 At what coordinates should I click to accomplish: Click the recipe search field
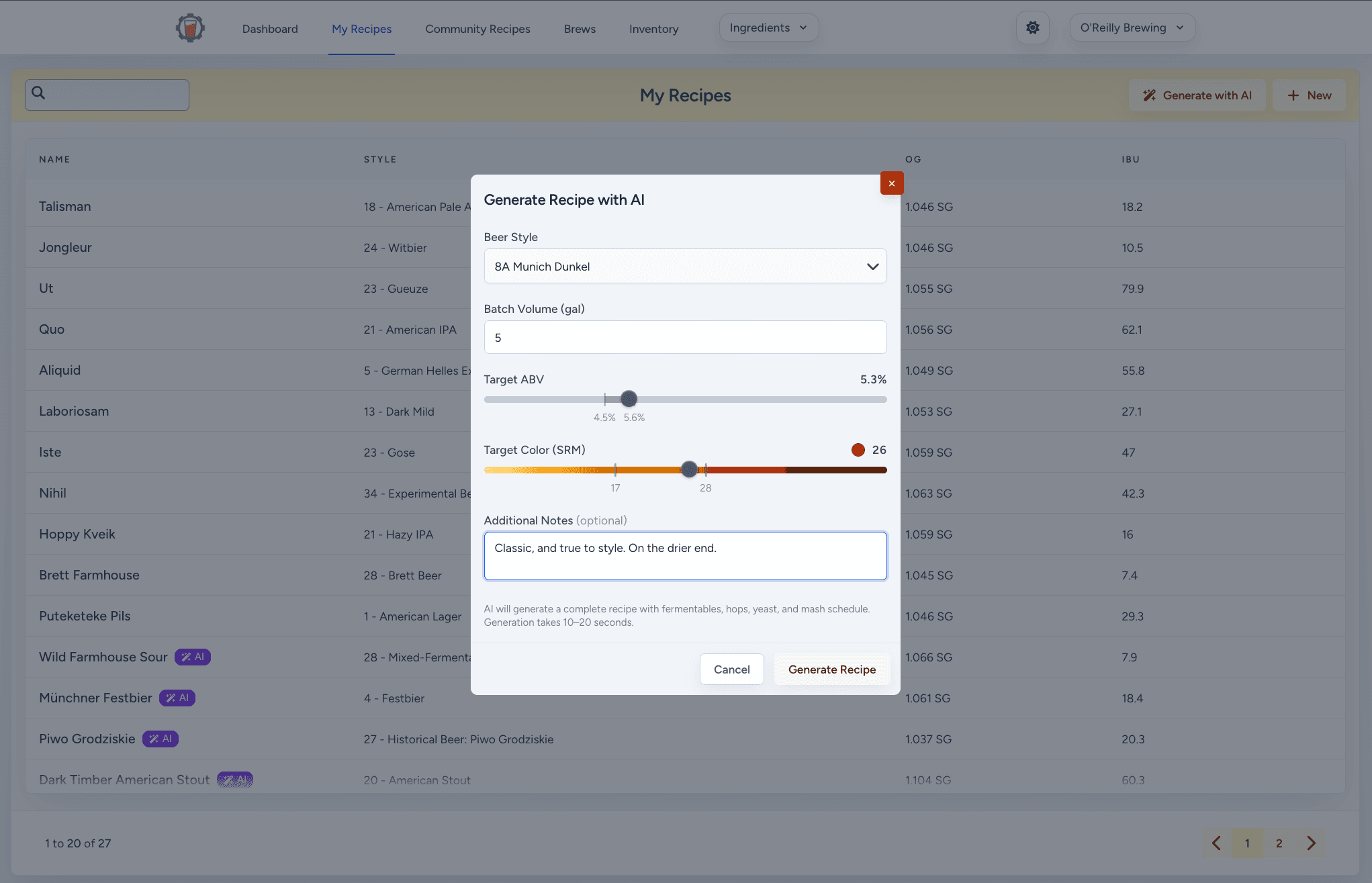click(107, 95)
